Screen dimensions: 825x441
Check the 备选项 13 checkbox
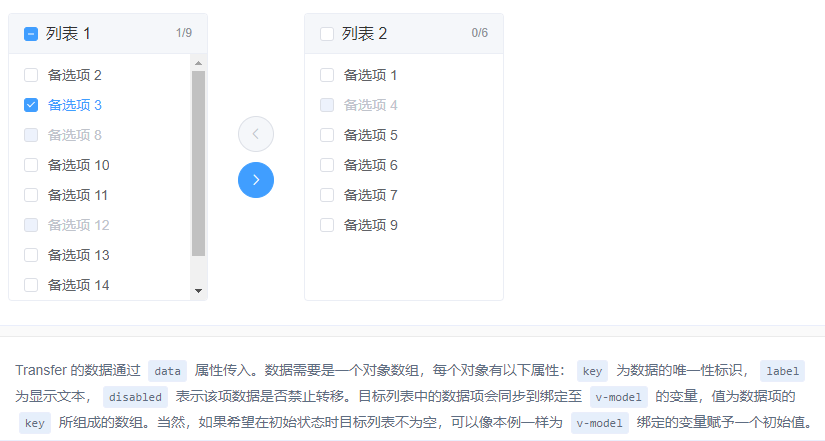pos(31,255)
